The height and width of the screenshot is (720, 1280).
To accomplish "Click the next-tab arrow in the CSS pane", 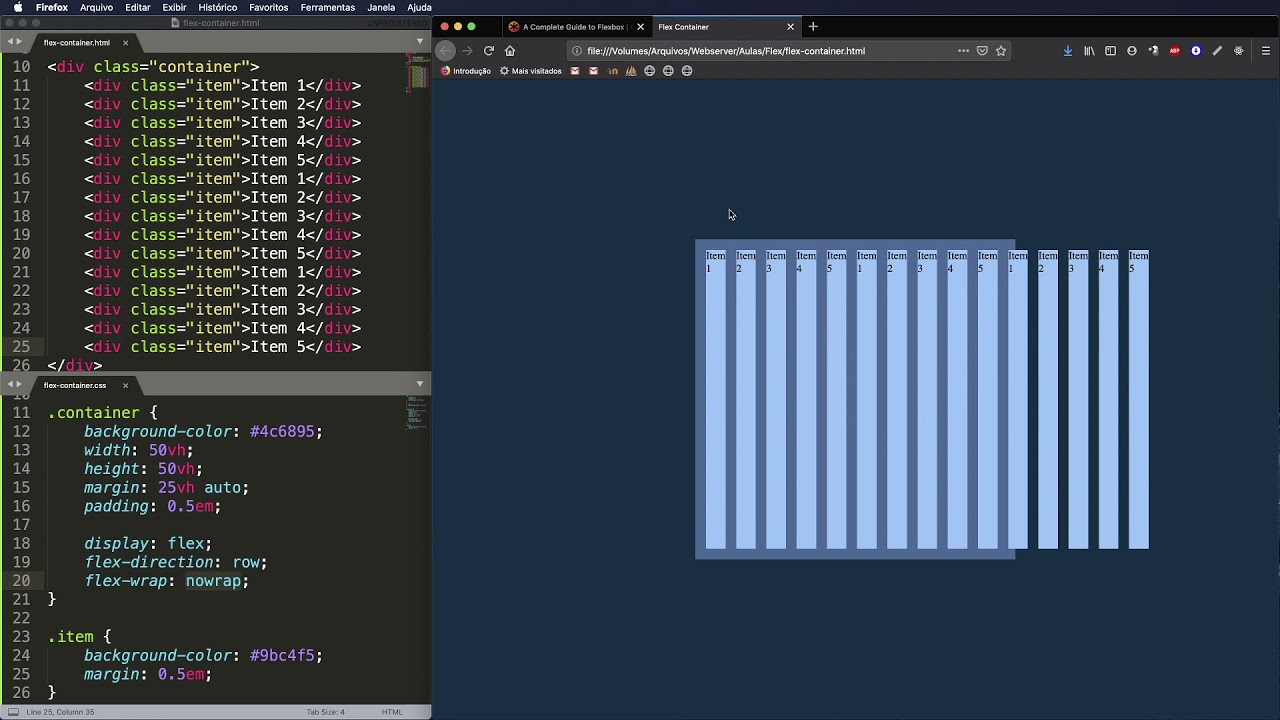I will coord(19,384).
